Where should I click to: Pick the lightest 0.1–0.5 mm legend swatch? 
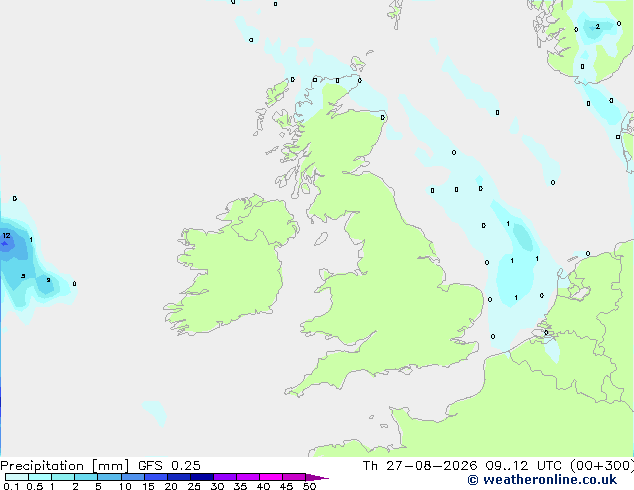(x=17, y=477)
